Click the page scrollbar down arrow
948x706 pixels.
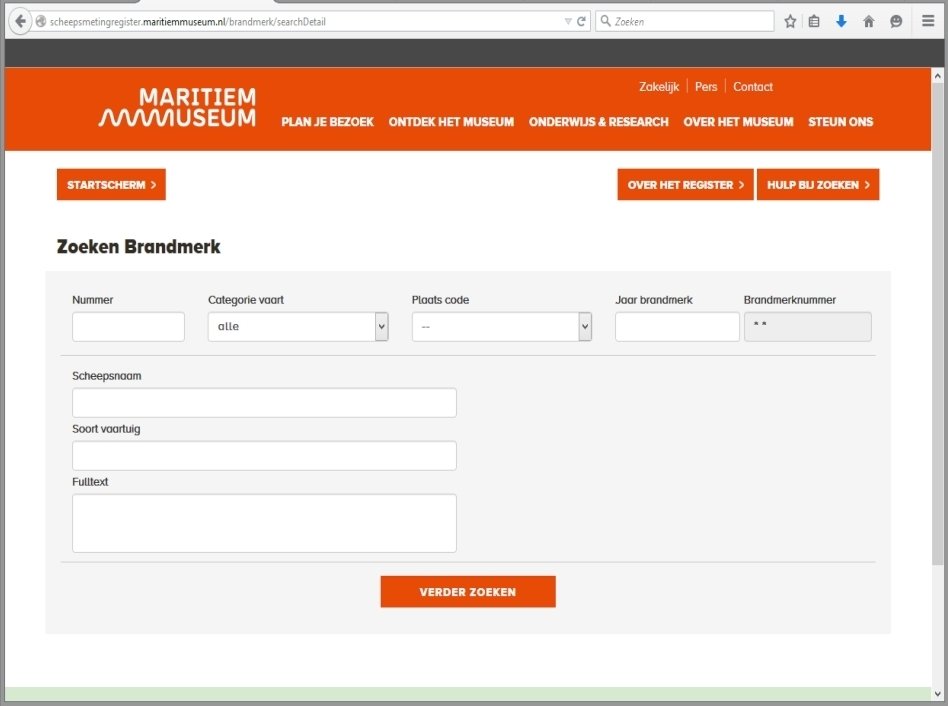[937, 694]
